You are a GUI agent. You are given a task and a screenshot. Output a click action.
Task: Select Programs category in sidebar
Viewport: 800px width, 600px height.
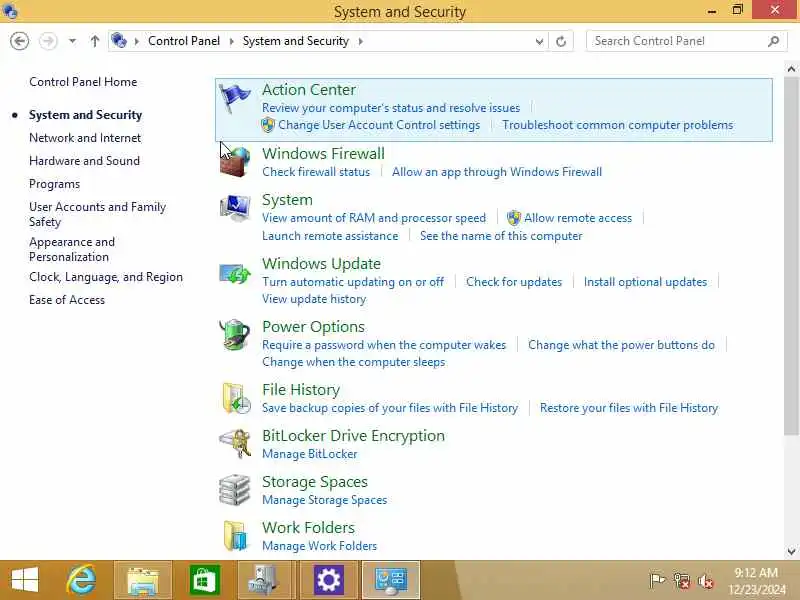point(55,184)
